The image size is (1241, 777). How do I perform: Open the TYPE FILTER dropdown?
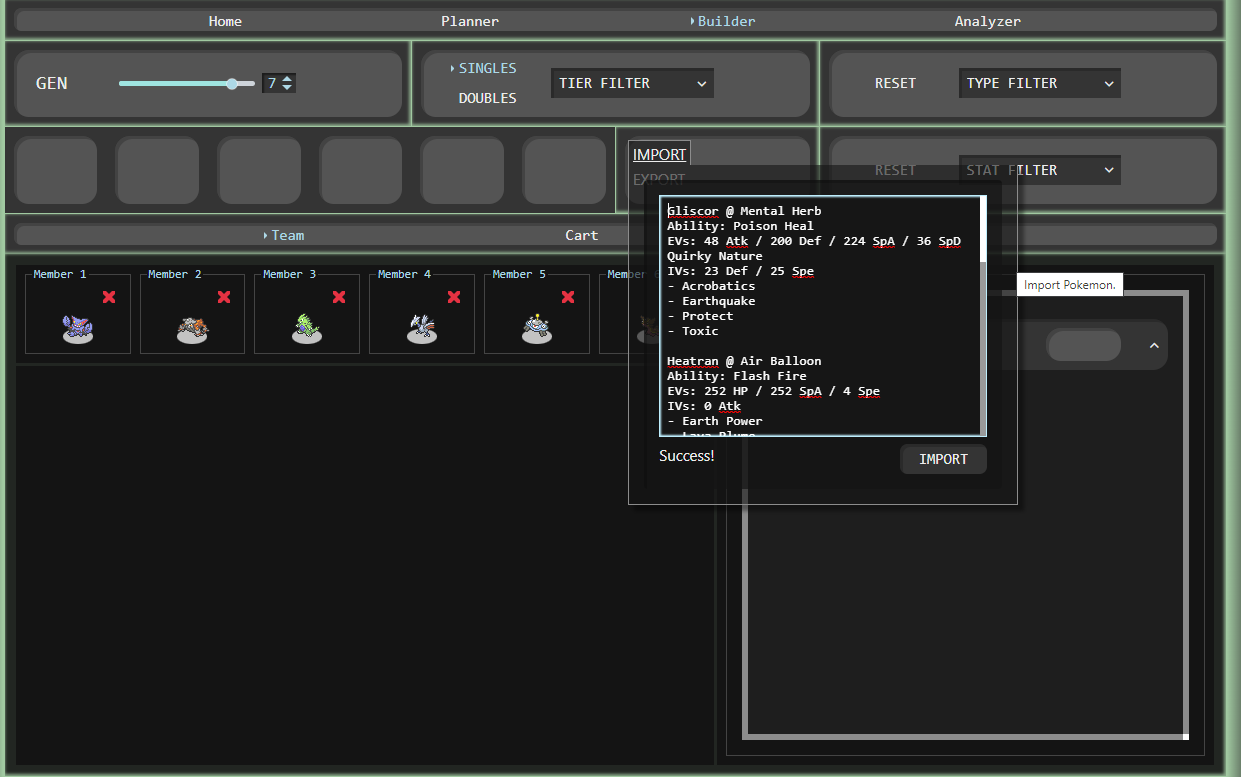pyautogui.click(x=1039, y=83)
